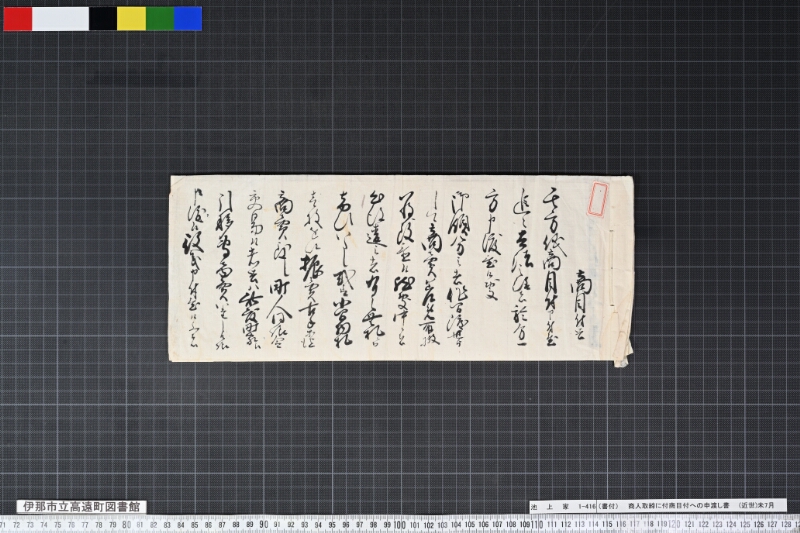Image resolution: width=800 pixels, height=533 pixels.
Task: Click the catalog caption label at bottom right
Action: coord(657,506)
